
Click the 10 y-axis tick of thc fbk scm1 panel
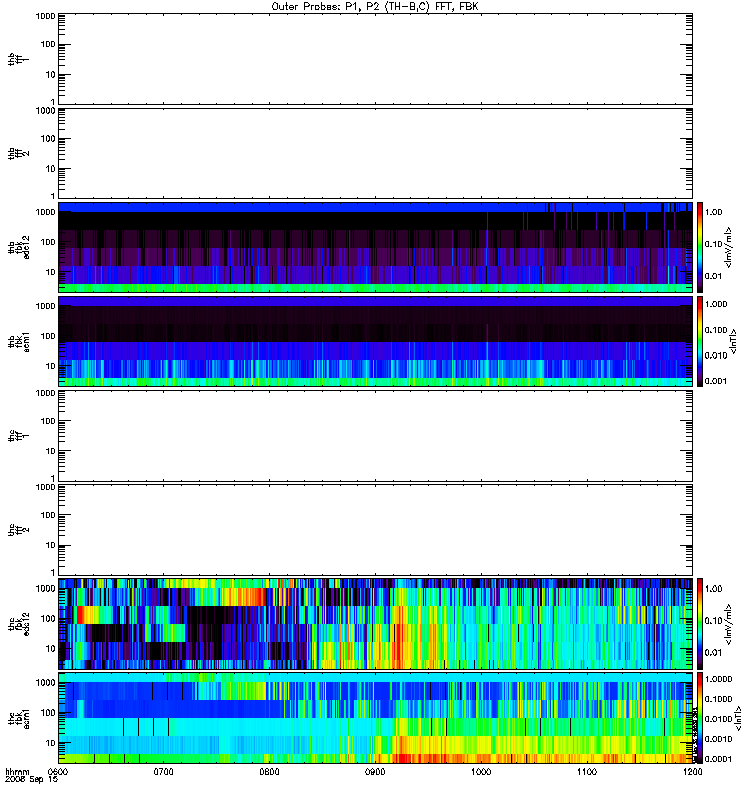(51, 743)
